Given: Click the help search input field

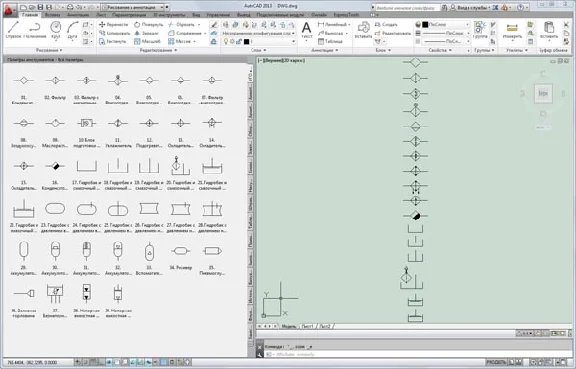Looking at the screenshot, I should (407, 7).
